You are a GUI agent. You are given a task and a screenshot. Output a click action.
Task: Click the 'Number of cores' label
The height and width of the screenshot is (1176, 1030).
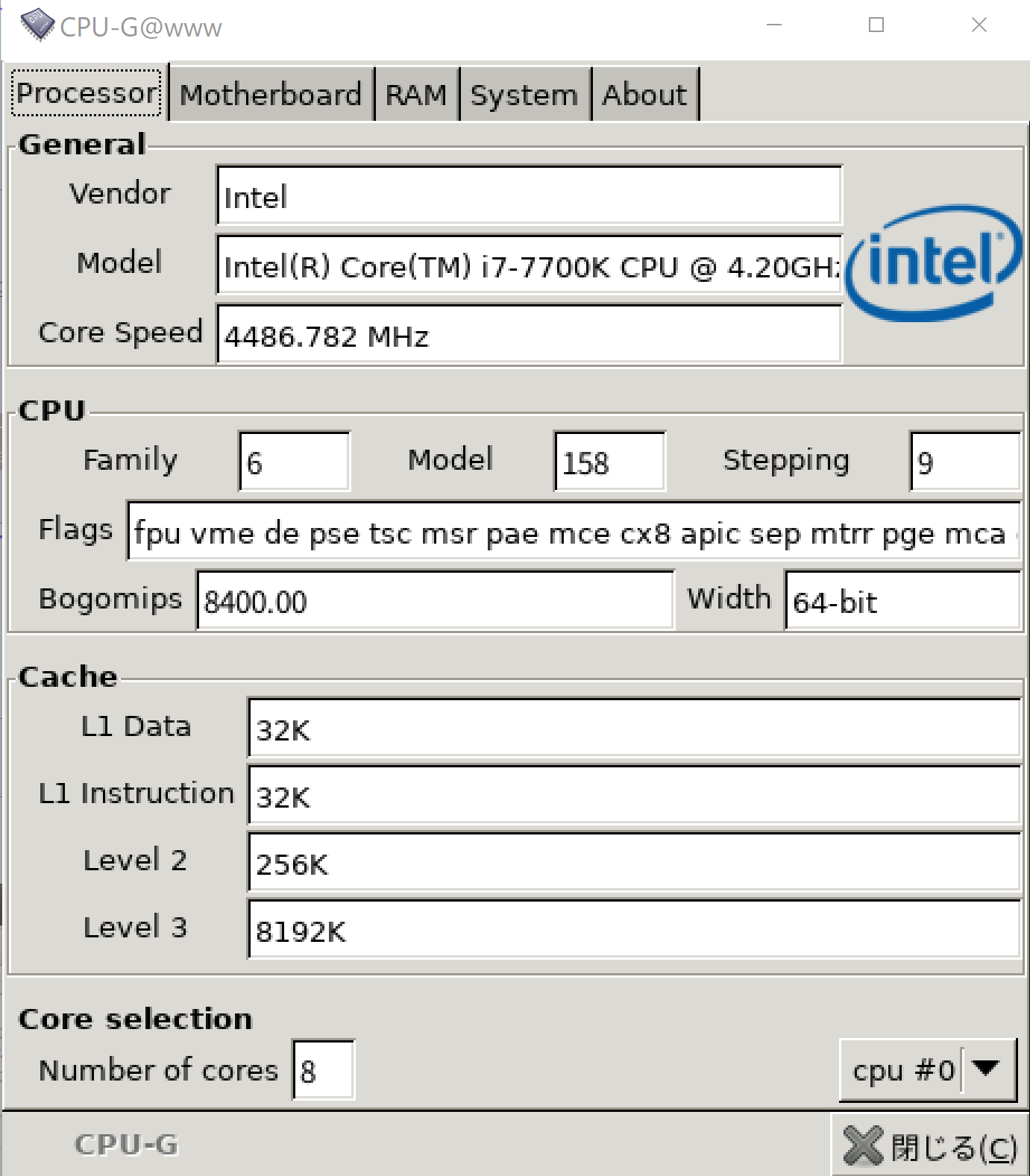(158, 1070)
